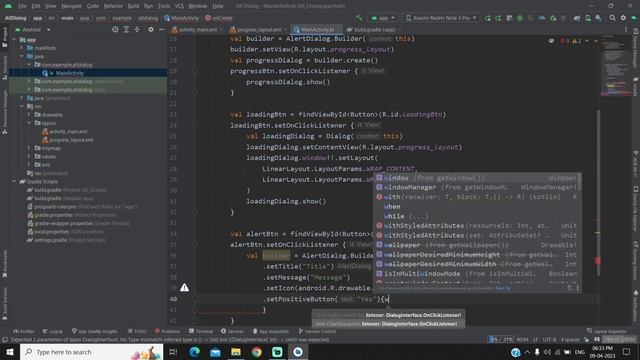Collapse the Gradle Scripts node

click(15, 181)
